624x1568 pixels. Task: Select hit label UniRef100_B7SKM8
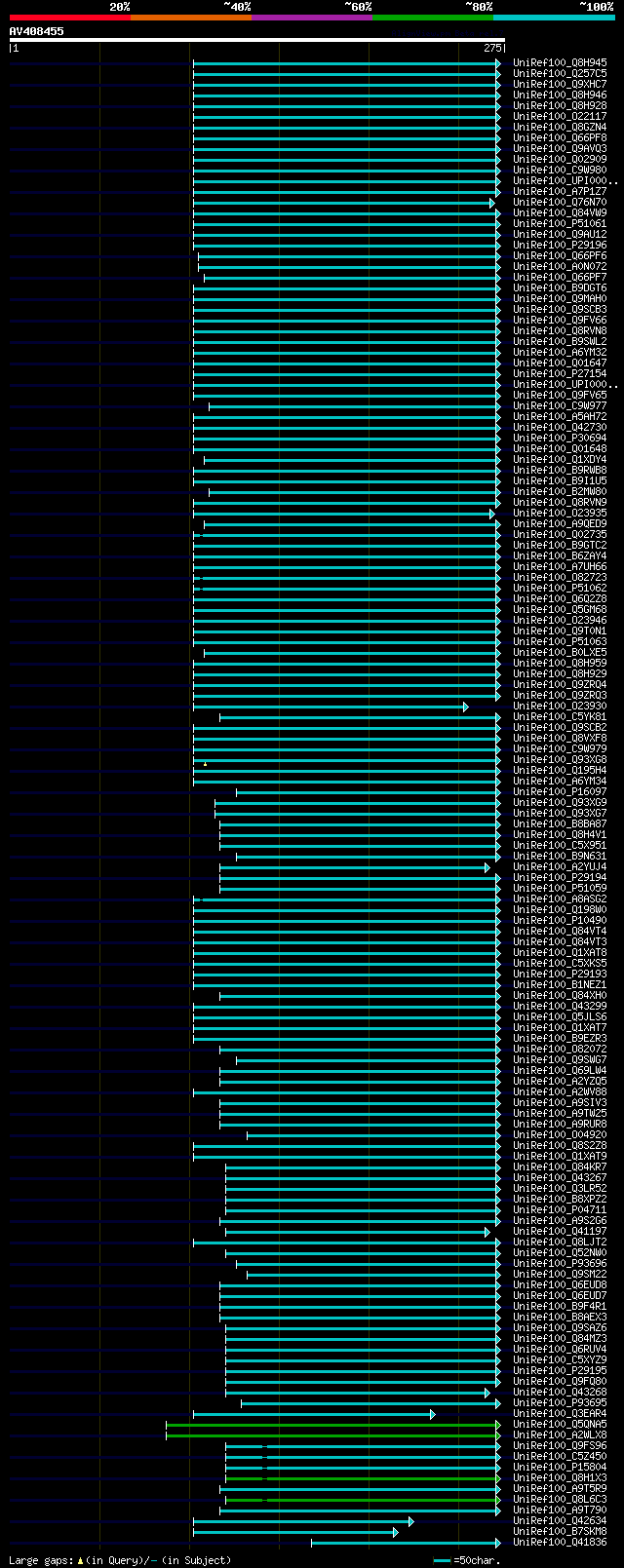[560, 1532]
